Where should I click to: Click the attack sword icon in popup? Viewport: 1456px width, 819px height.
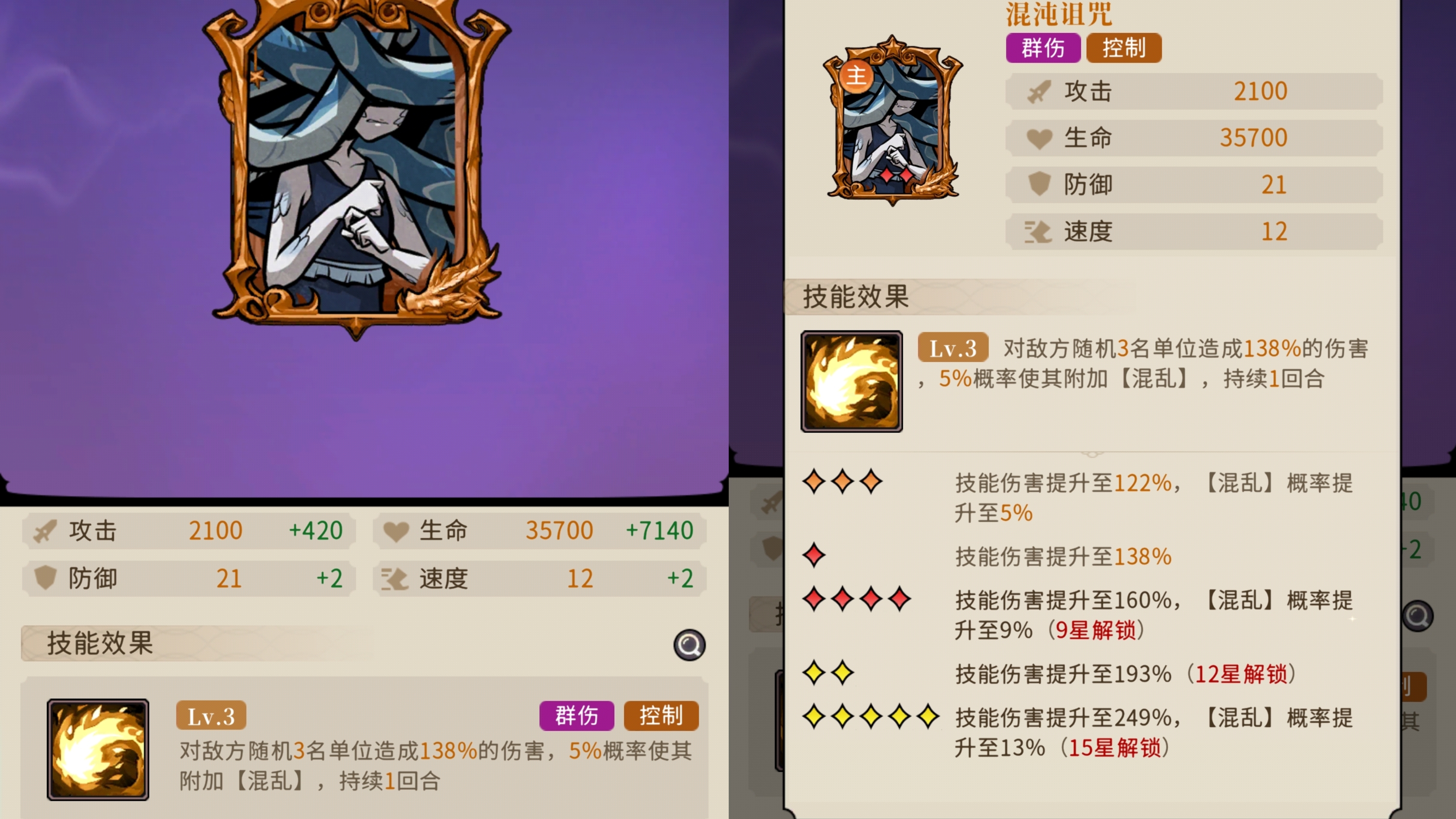[x=1039, y=92]
